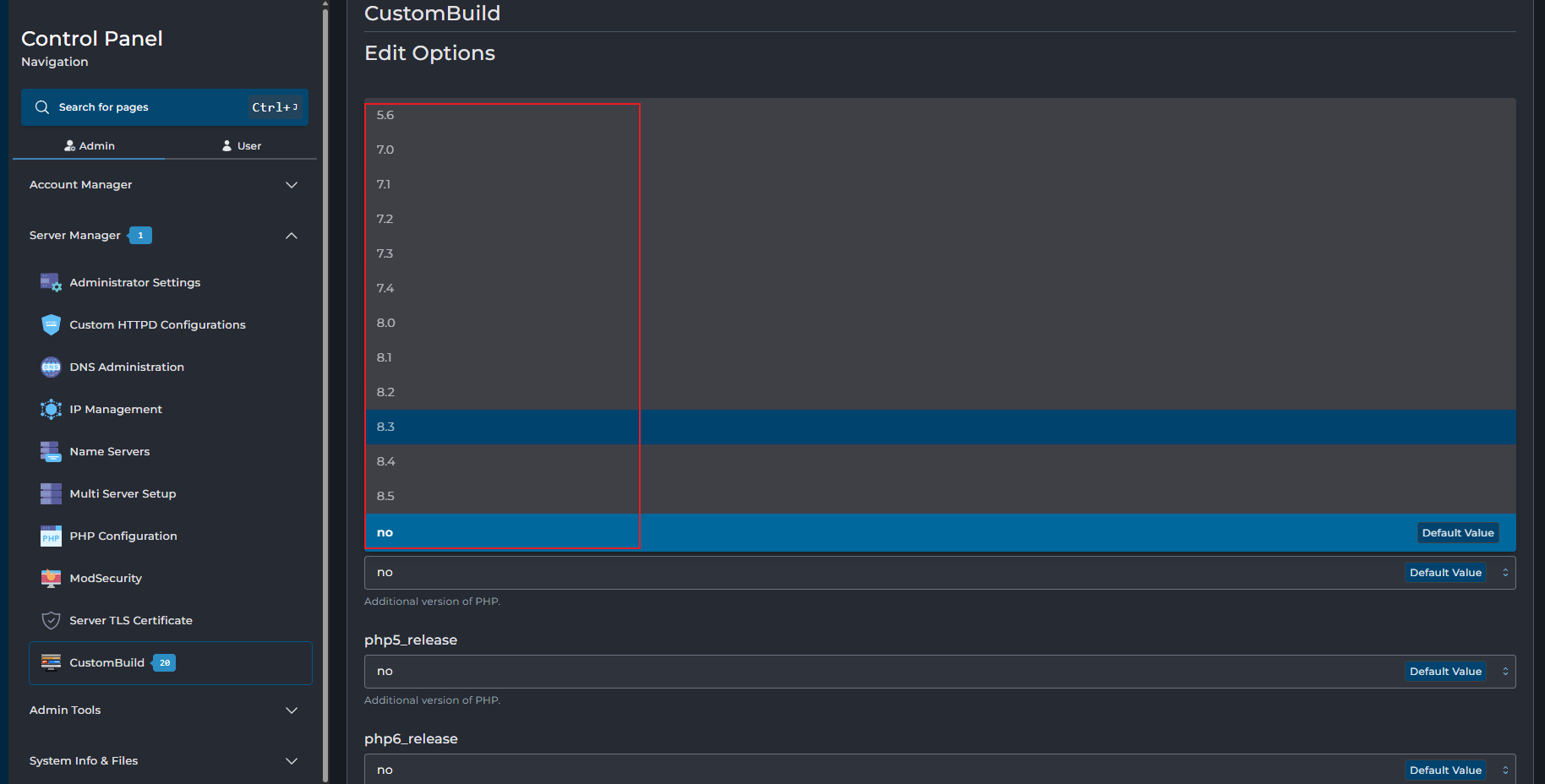The height and width of the screenshot is (784, 1545).
Task: Open the ModSecurity icon
Action: point(51,579)
